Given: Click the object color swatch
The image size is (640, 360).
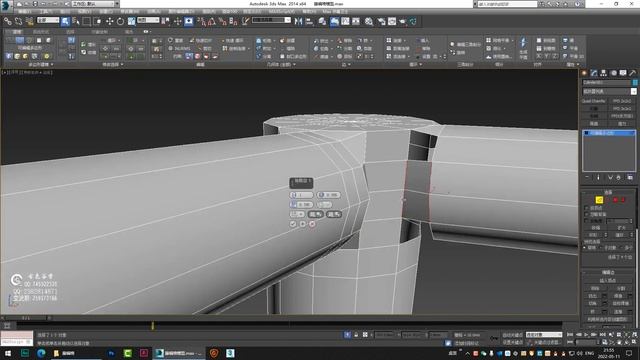Looking at the screenshot, I should (635, 82).
